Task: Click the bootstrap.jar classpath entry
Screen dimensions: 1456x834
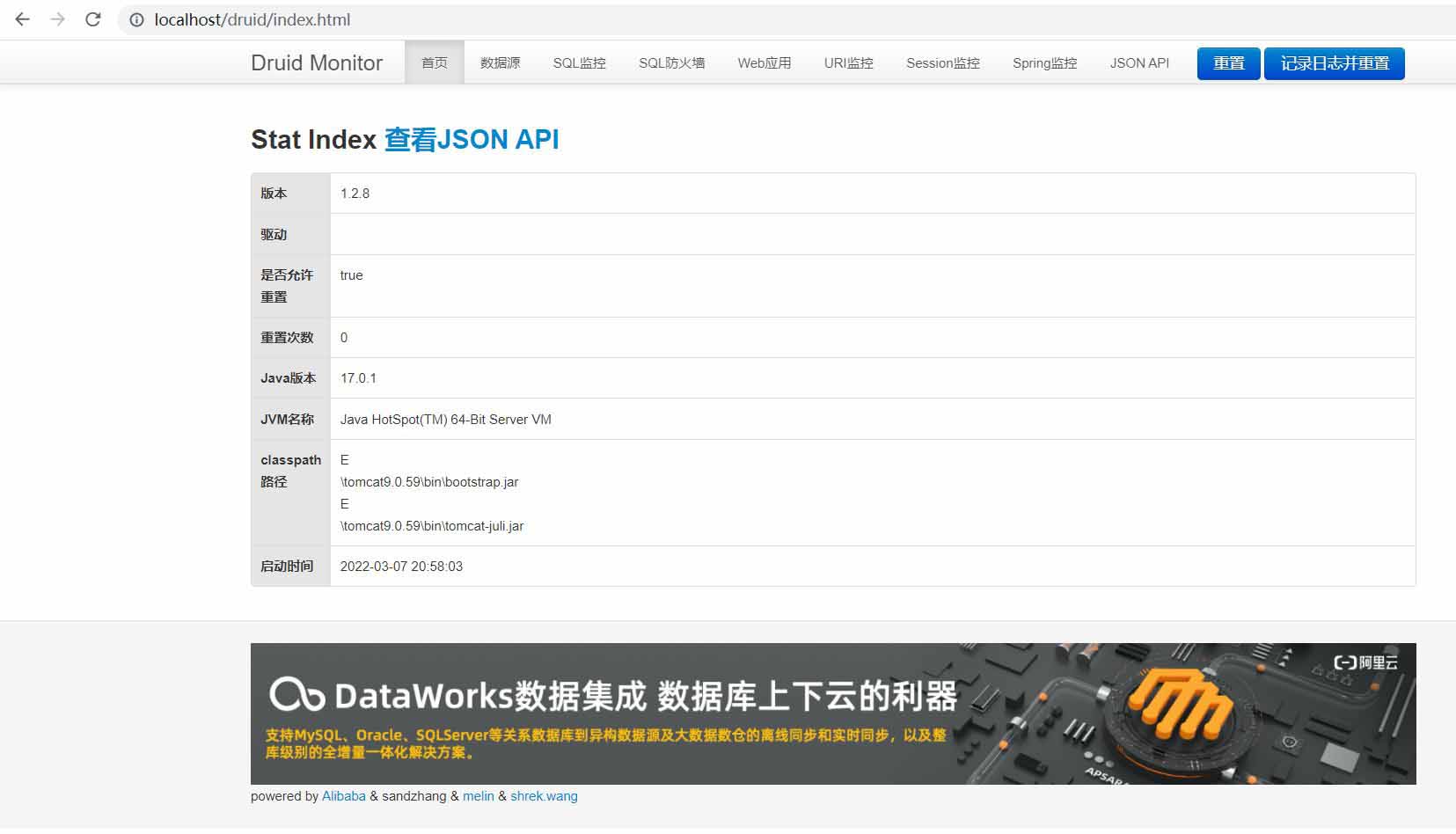Action: (429, 482)
